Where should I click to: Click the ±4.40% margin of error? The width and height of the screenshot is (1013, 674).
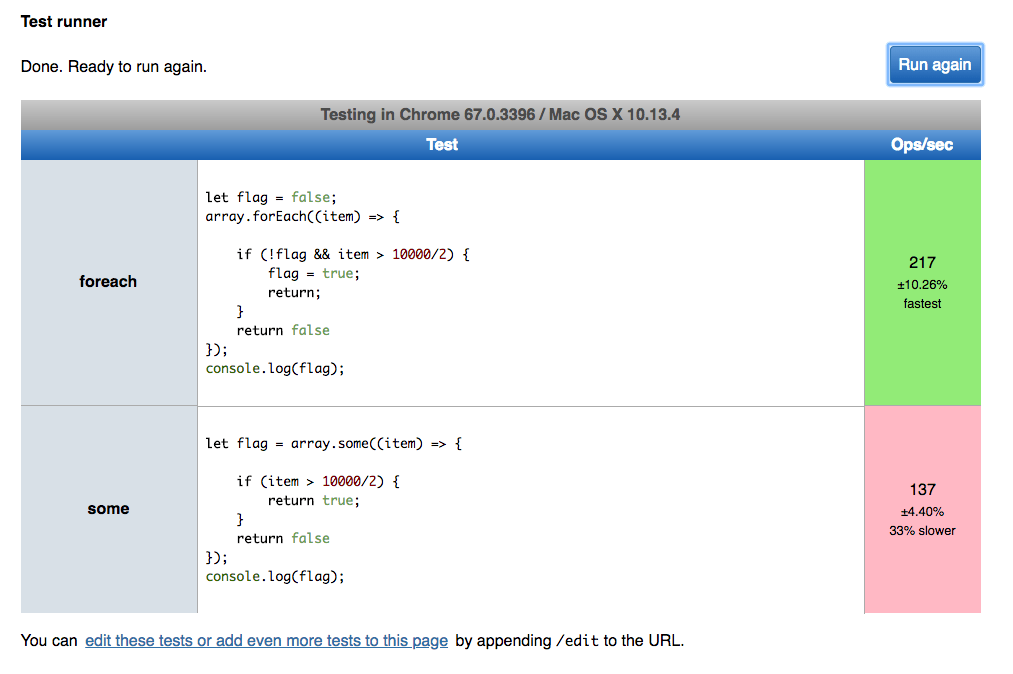click(922, 511)
